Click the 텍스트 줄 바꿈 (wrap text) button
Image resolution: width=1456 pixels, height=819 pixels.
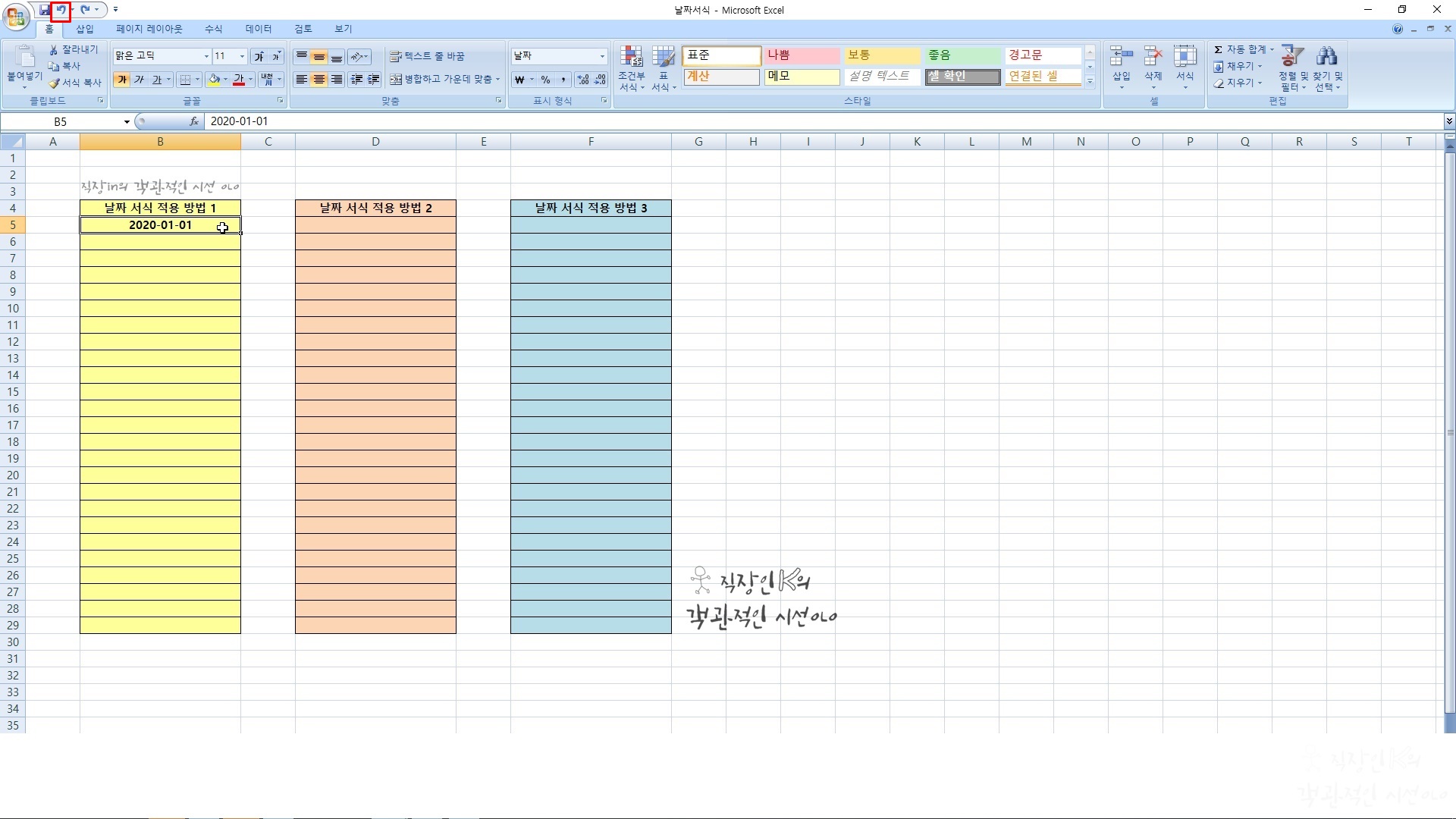coord(427,56)
